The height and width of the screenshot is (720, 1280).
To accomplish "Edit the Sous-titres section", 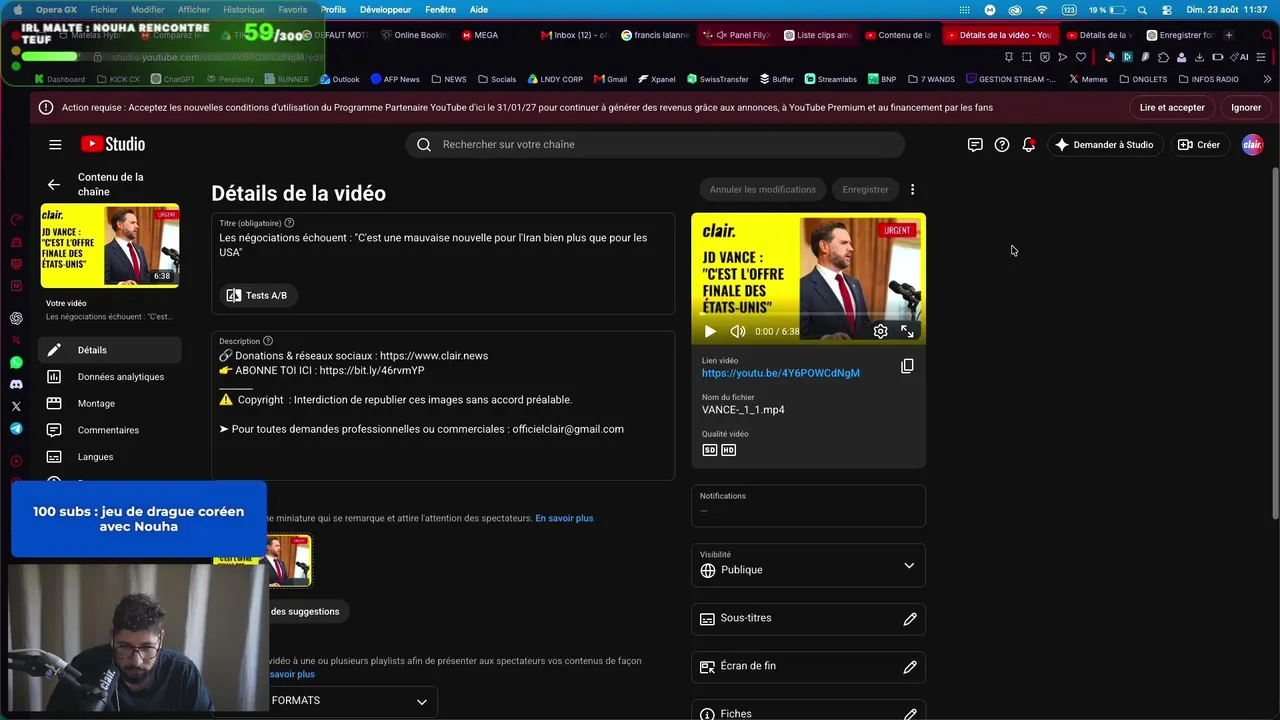I will (x=910, y=619).
